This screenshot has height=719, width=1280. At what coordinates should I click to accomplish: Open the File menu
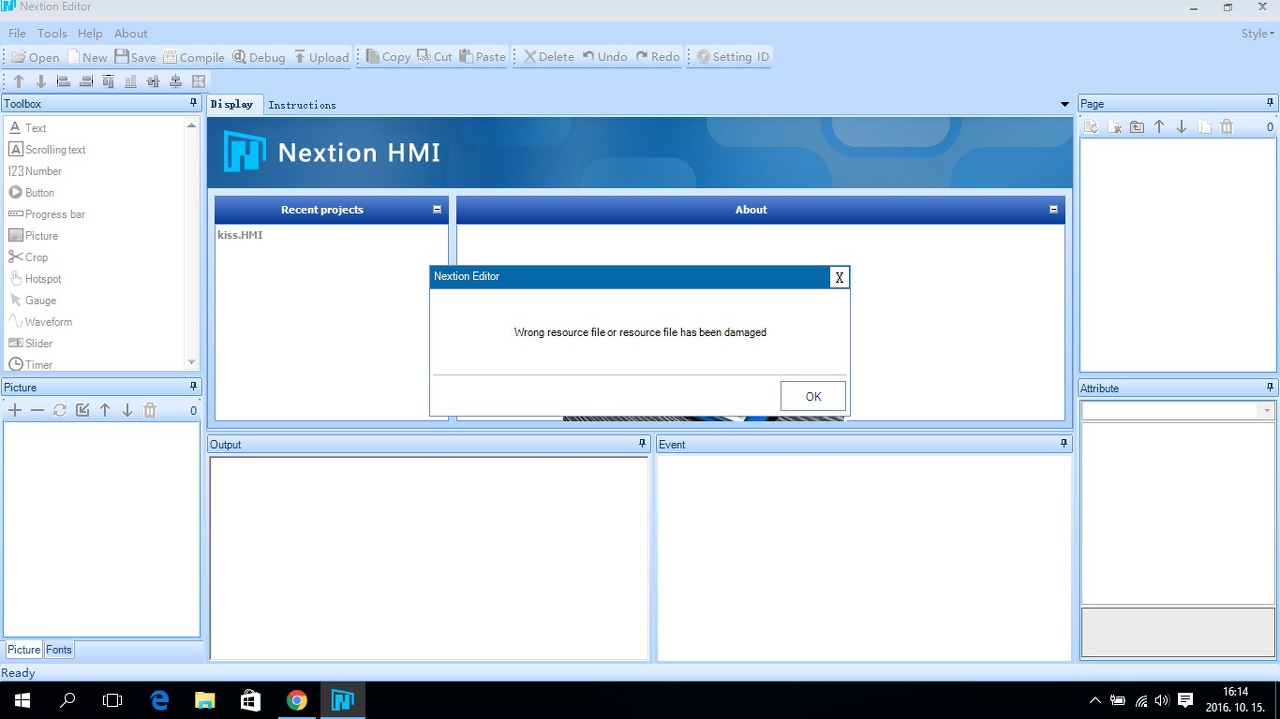pyautogui.click(x=17, y=33)
